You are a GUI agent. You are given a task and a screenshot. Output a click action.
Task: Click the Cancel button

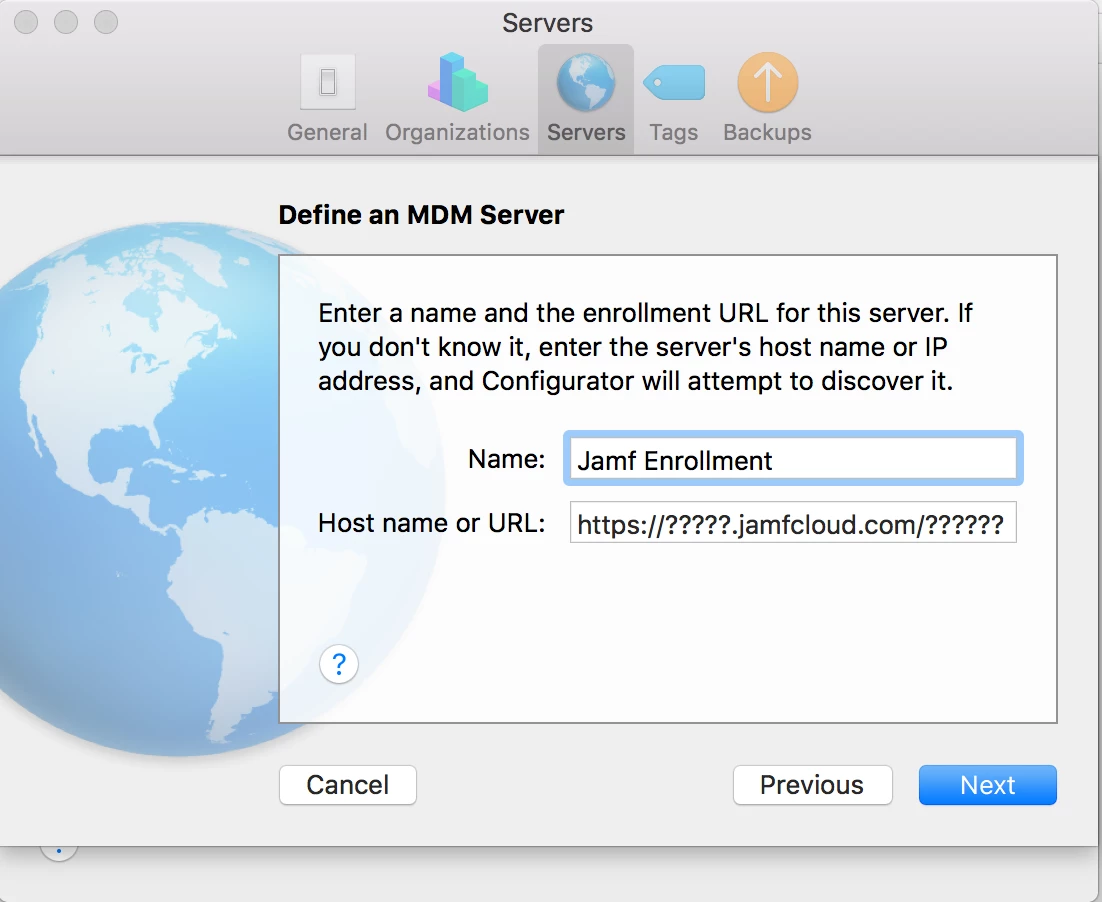tap(348, 785)
